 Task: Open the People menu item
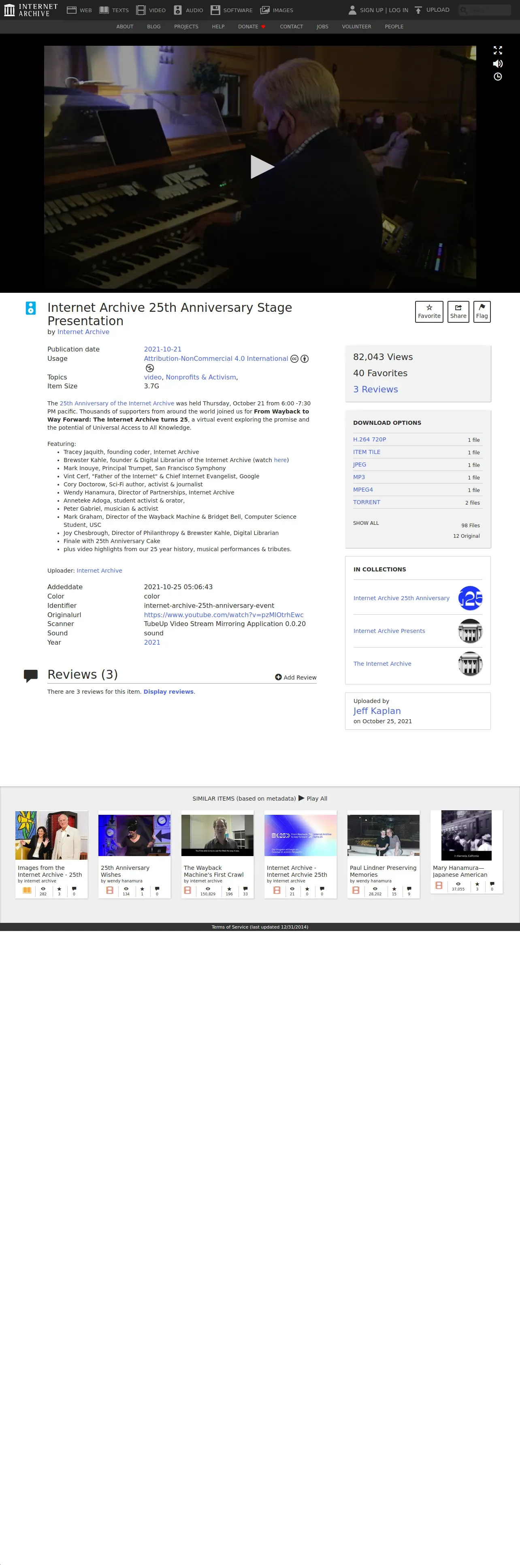(x=394, y=27)
